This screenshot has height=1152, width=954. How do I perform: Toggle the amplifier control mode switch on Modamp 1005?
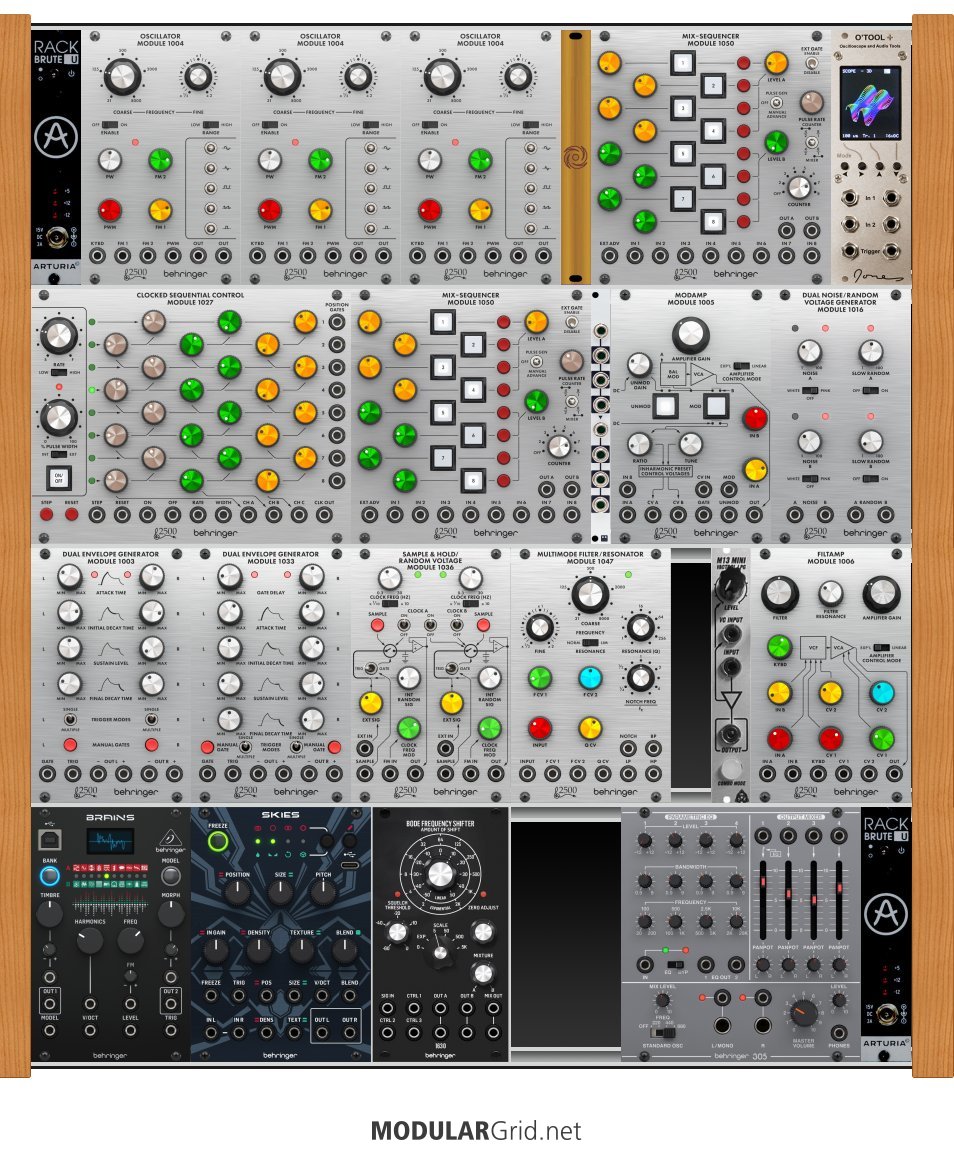point(742,365)
